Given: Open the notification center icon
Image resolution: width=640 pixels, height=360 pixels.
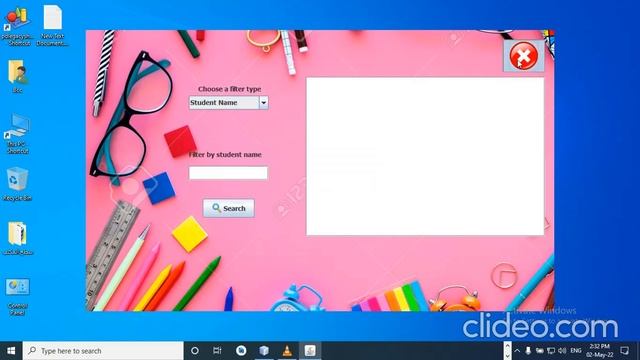Looking at the screenshot, I should point(624,351).
